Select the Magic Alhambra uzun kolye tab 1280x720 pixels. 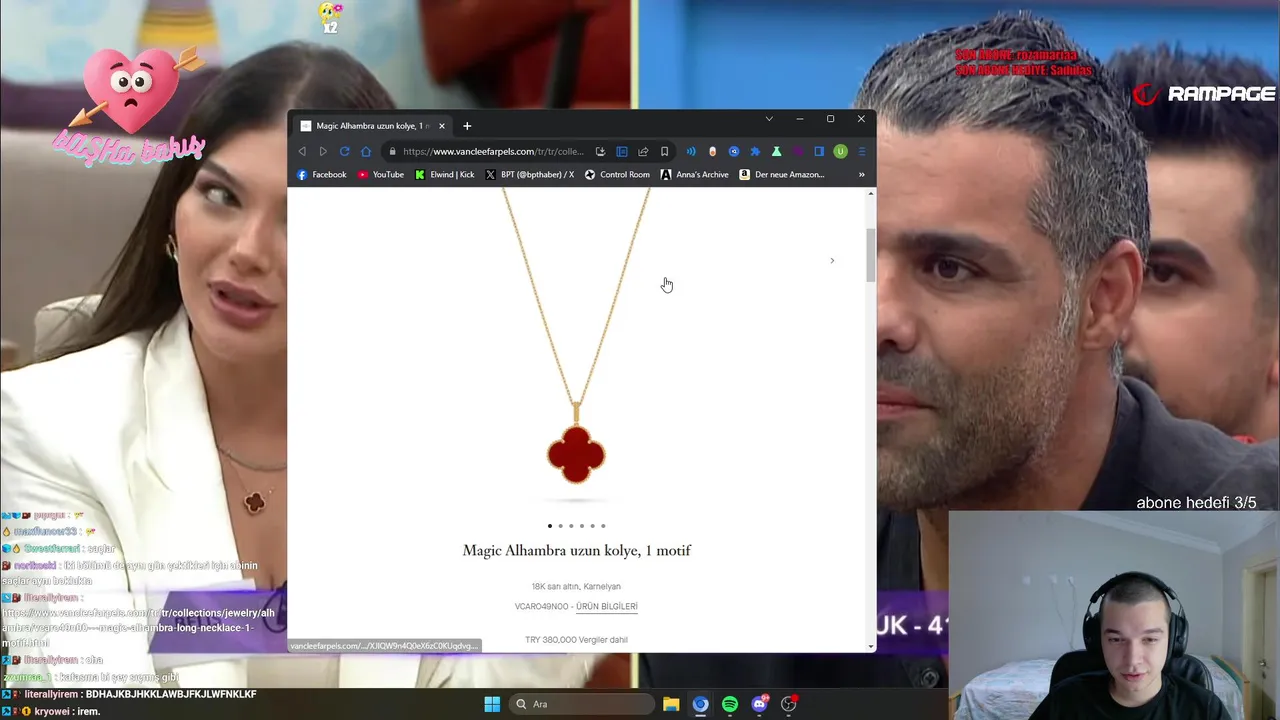(x=371, y=126)
